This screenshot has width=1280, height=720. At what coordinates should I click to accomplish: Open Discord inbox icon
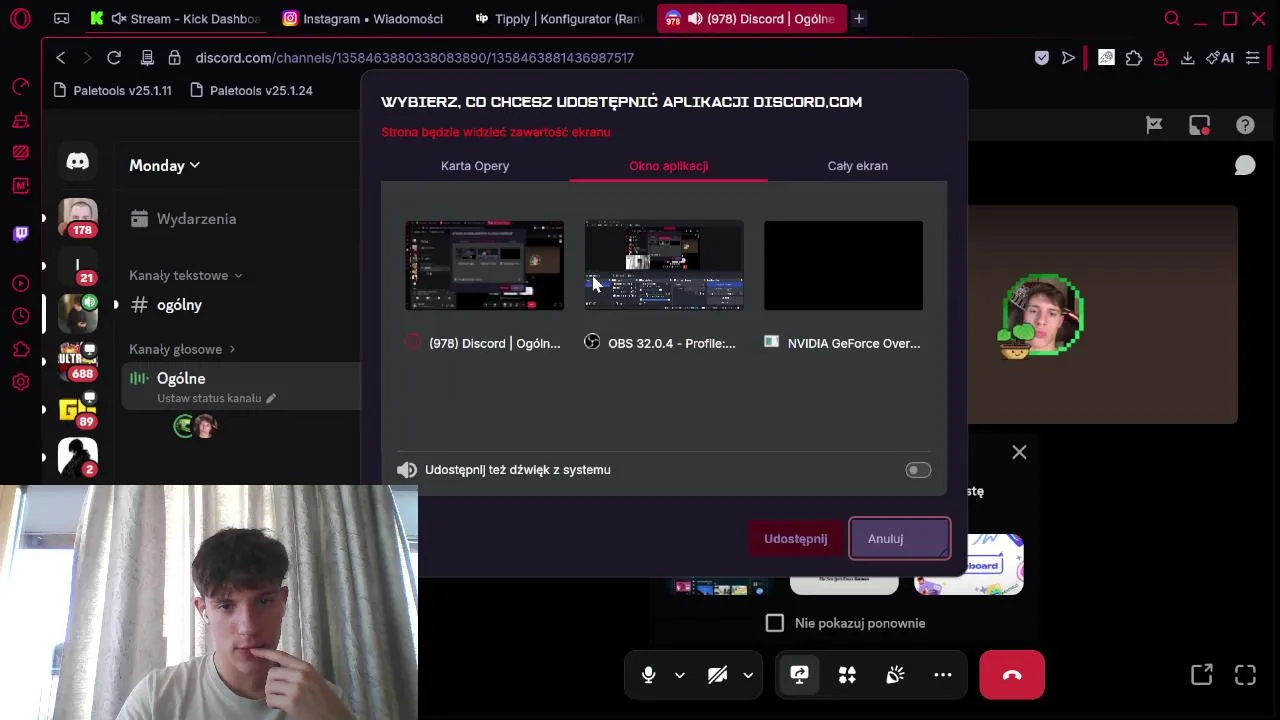pyautogui.click(x=1199, y=125)
